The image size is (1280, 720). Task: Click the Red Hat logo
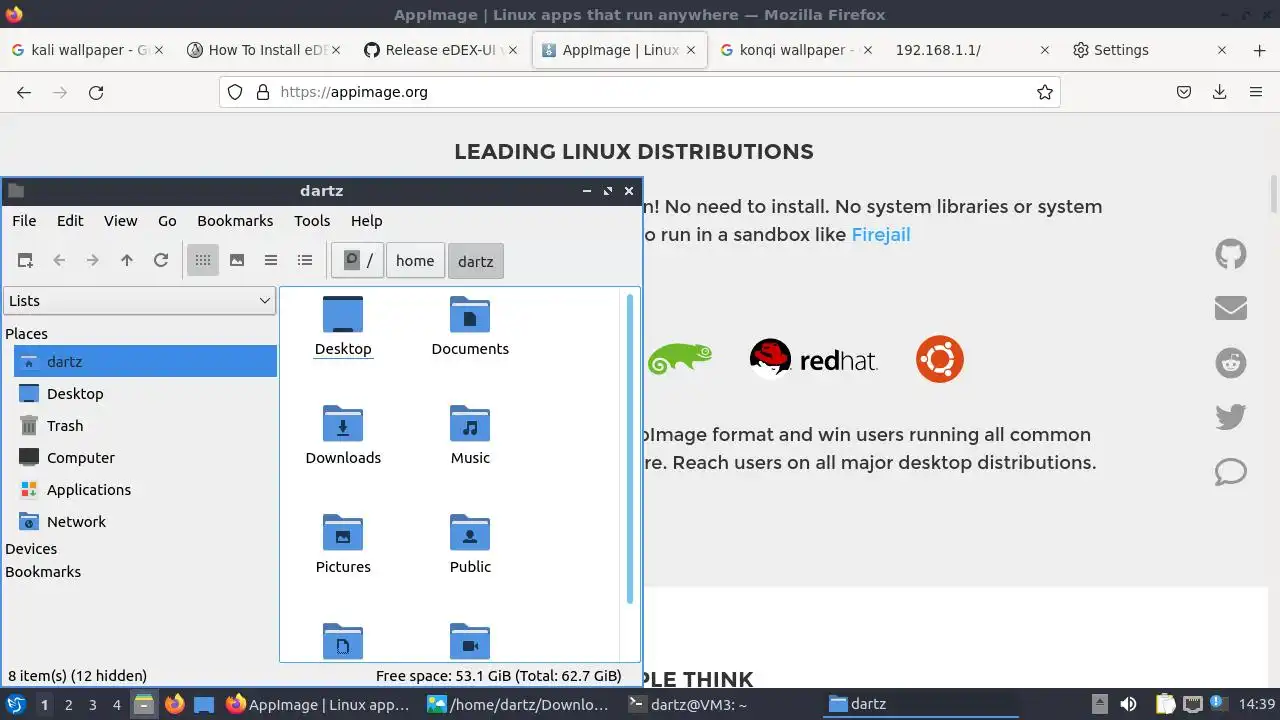(x=813, y=360)
